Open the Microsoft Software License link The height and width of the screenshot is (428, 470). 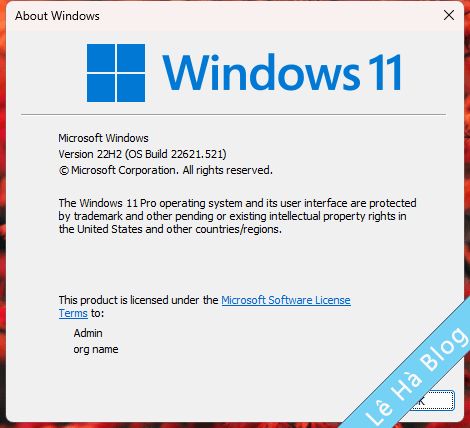pyautogui.click(x=286, y=300)
